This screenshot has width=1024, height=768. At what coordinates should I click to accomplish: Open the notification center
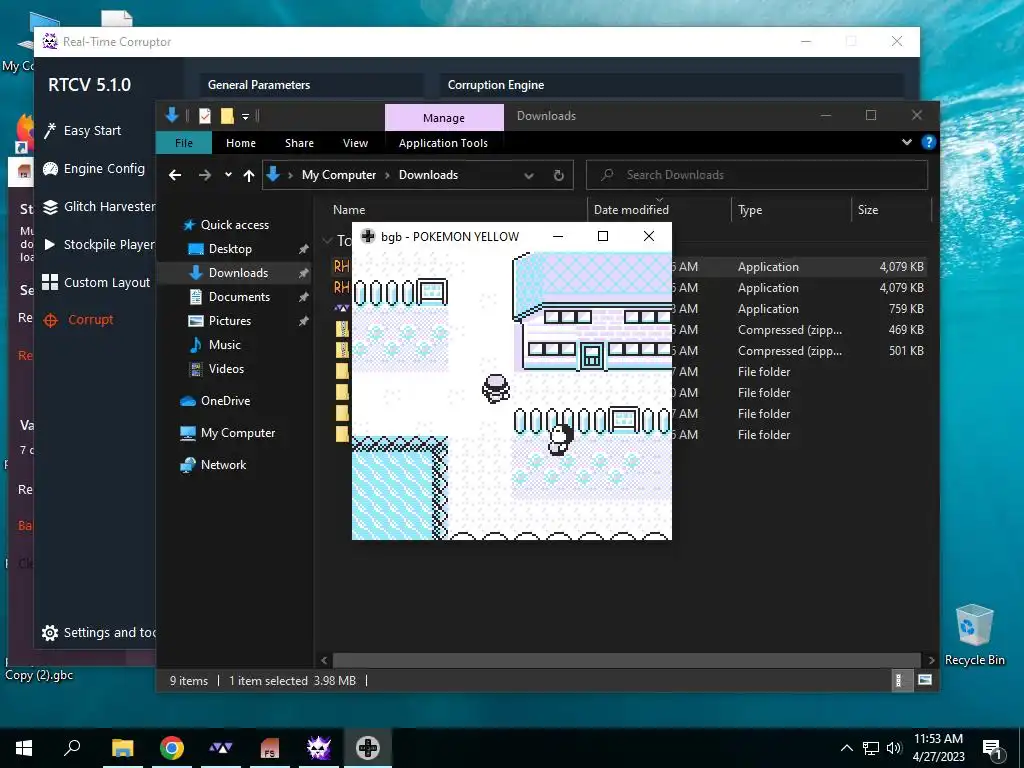[992, 750]
